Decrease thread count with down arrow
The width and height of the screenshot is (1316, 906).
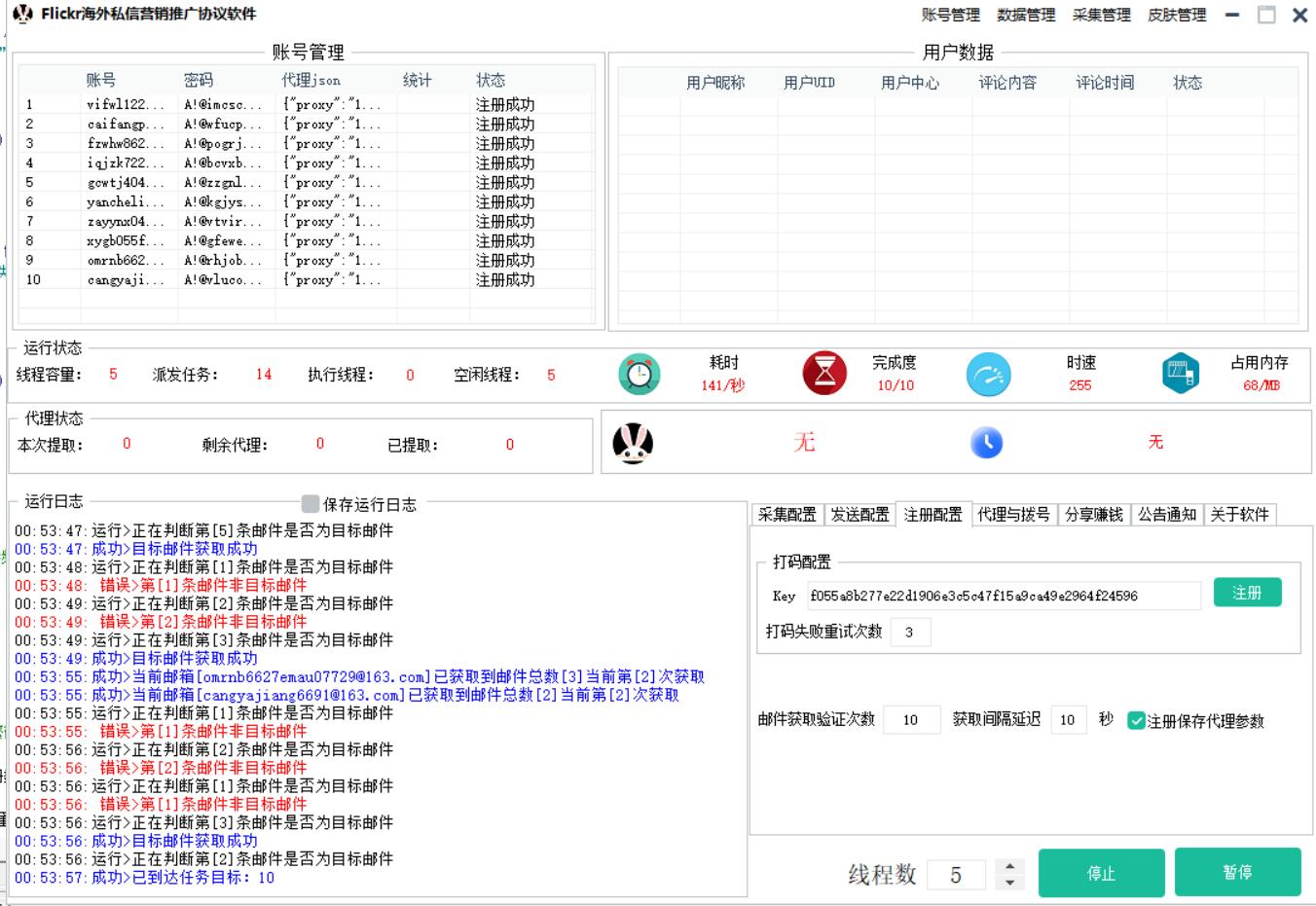pyautogui.click(x=1009, y=883)
